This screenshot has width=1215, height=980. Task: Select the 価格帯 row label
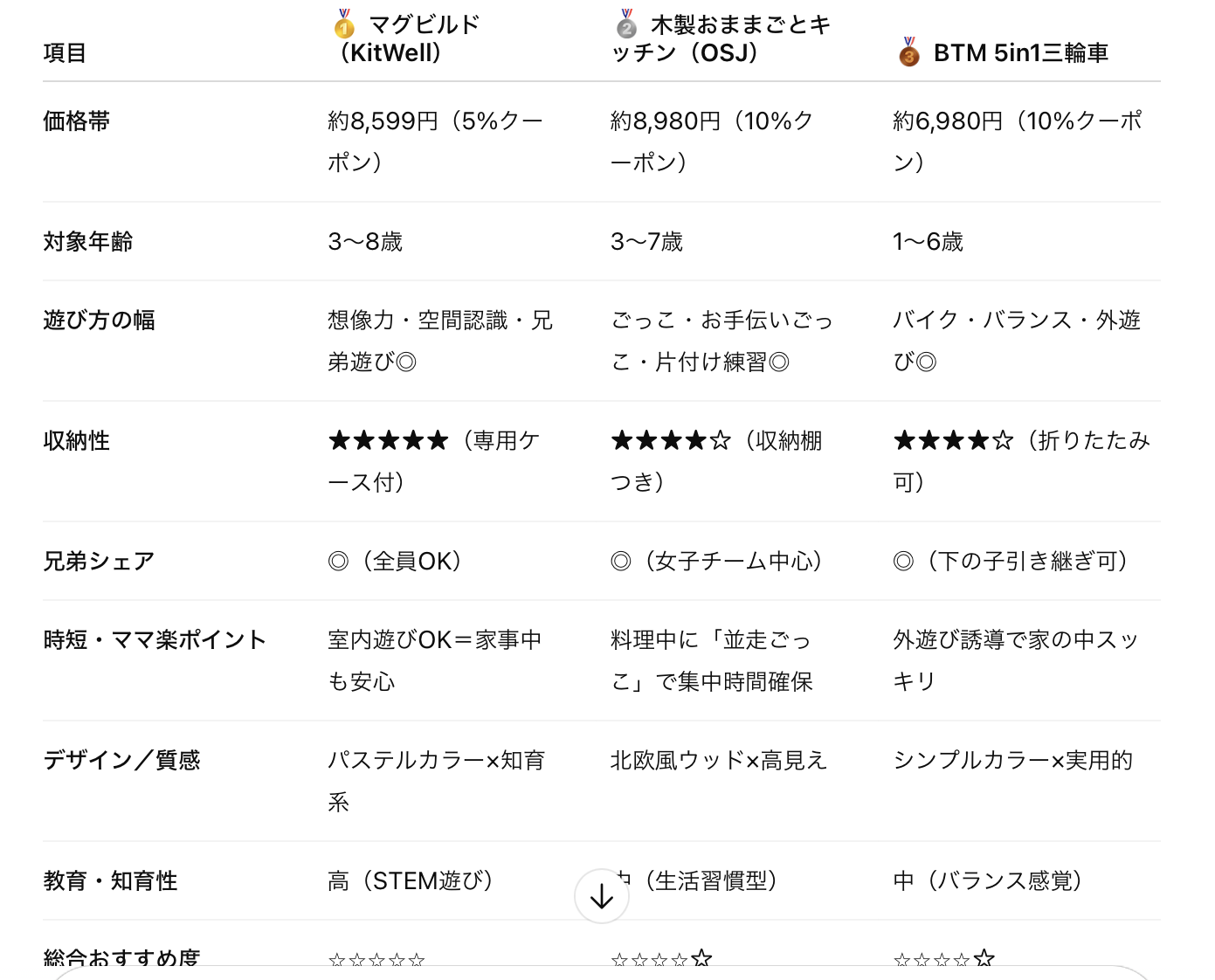pos(77,121)
